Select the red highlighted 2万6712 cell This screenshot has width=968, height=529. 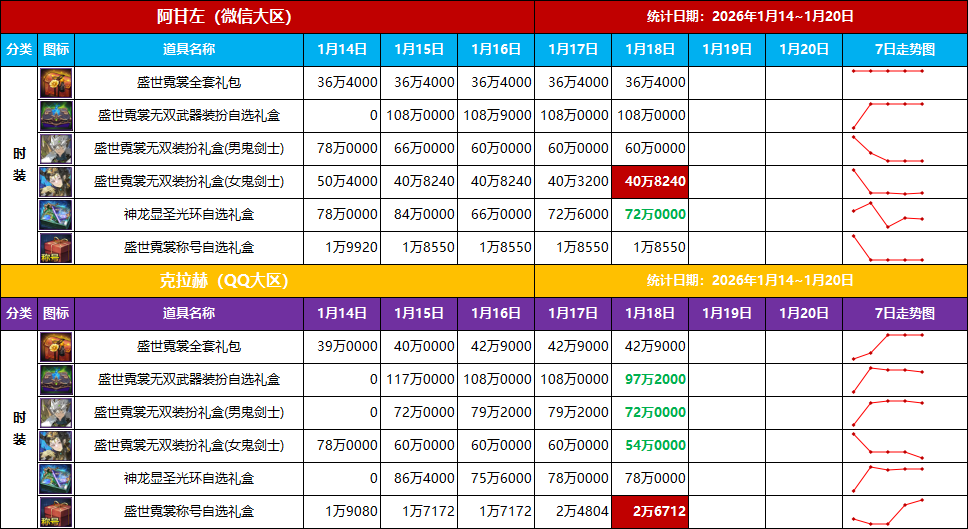pos(649,512)
